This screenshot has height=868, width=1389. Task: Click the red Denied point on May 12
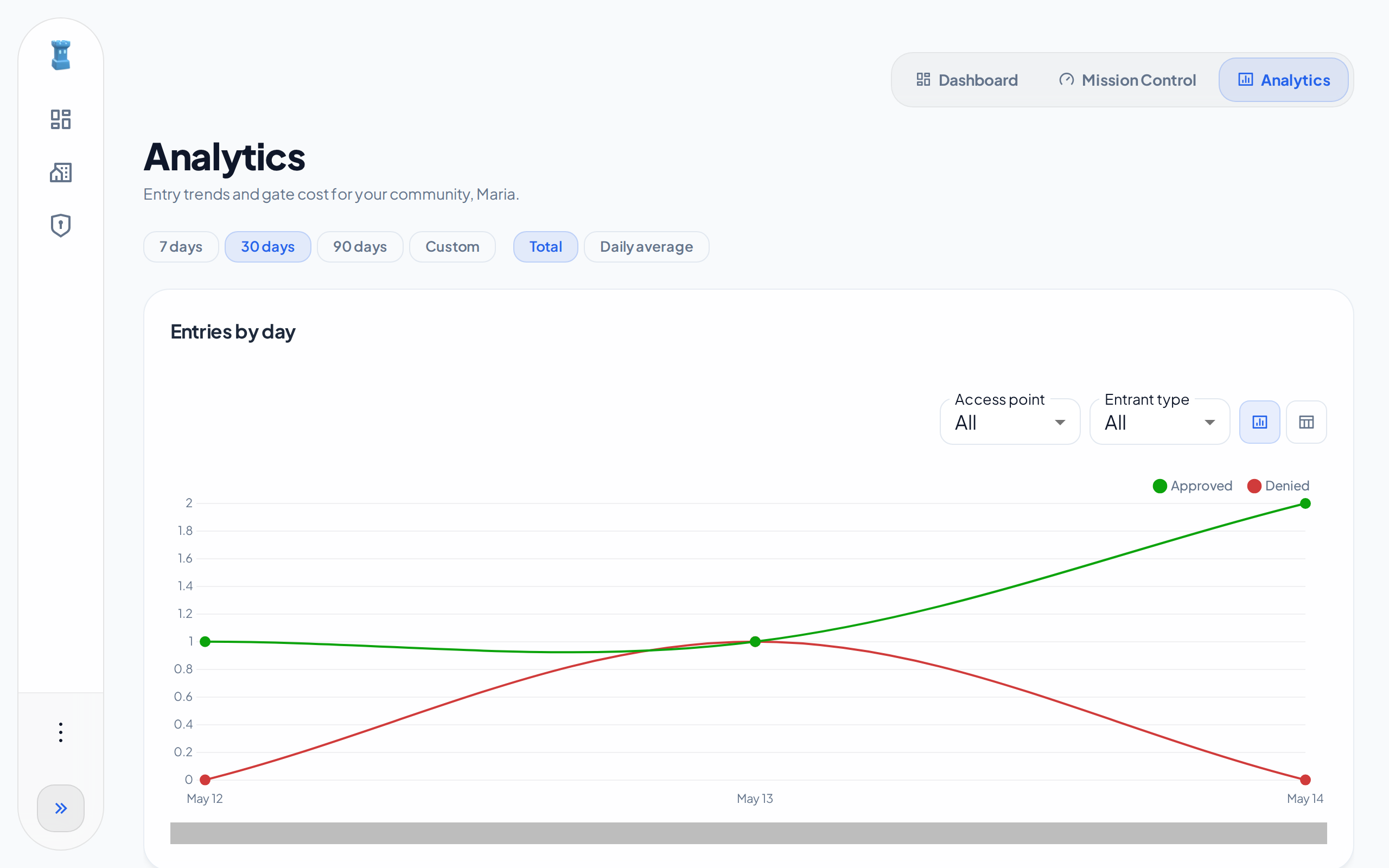(x=205, y=780)
